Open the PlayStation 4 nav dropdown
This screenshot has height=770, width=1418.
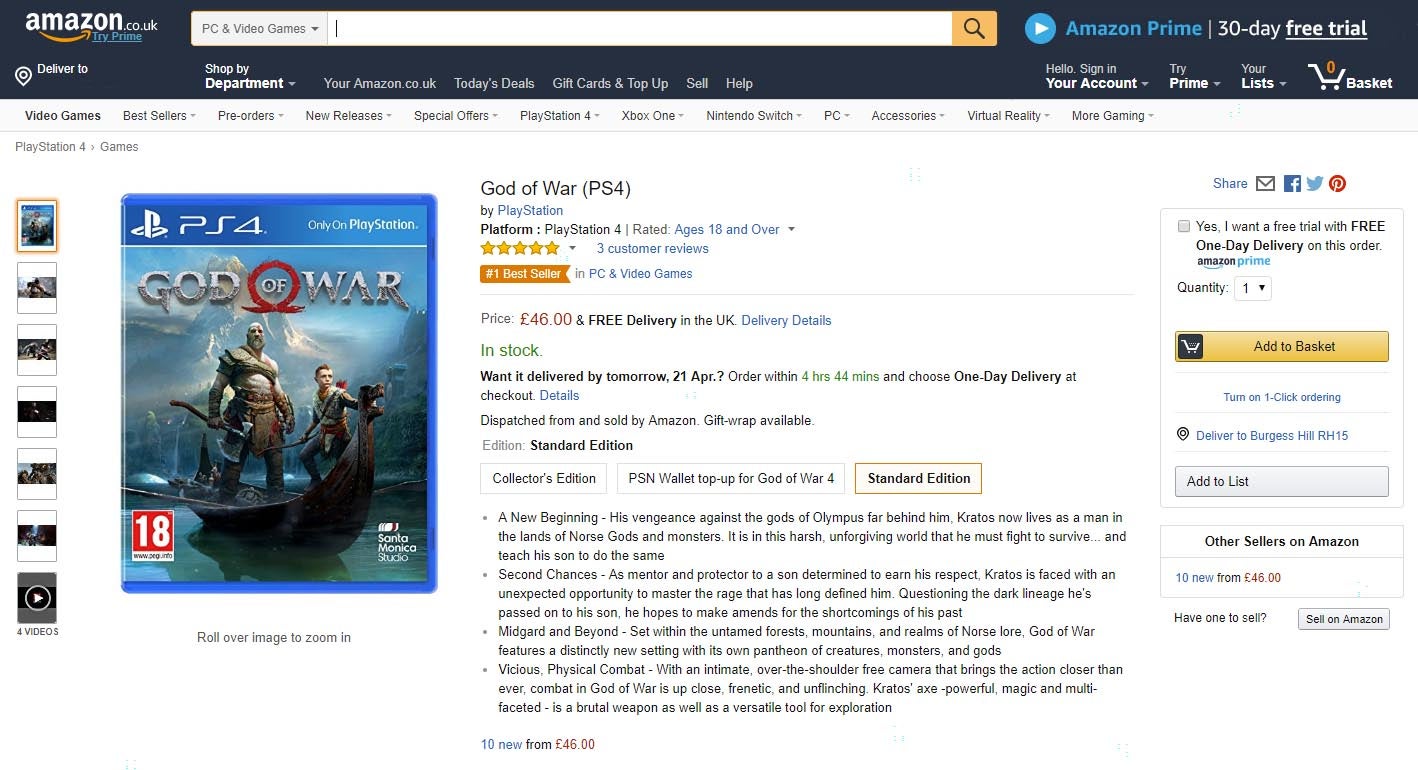coord(560,116)
